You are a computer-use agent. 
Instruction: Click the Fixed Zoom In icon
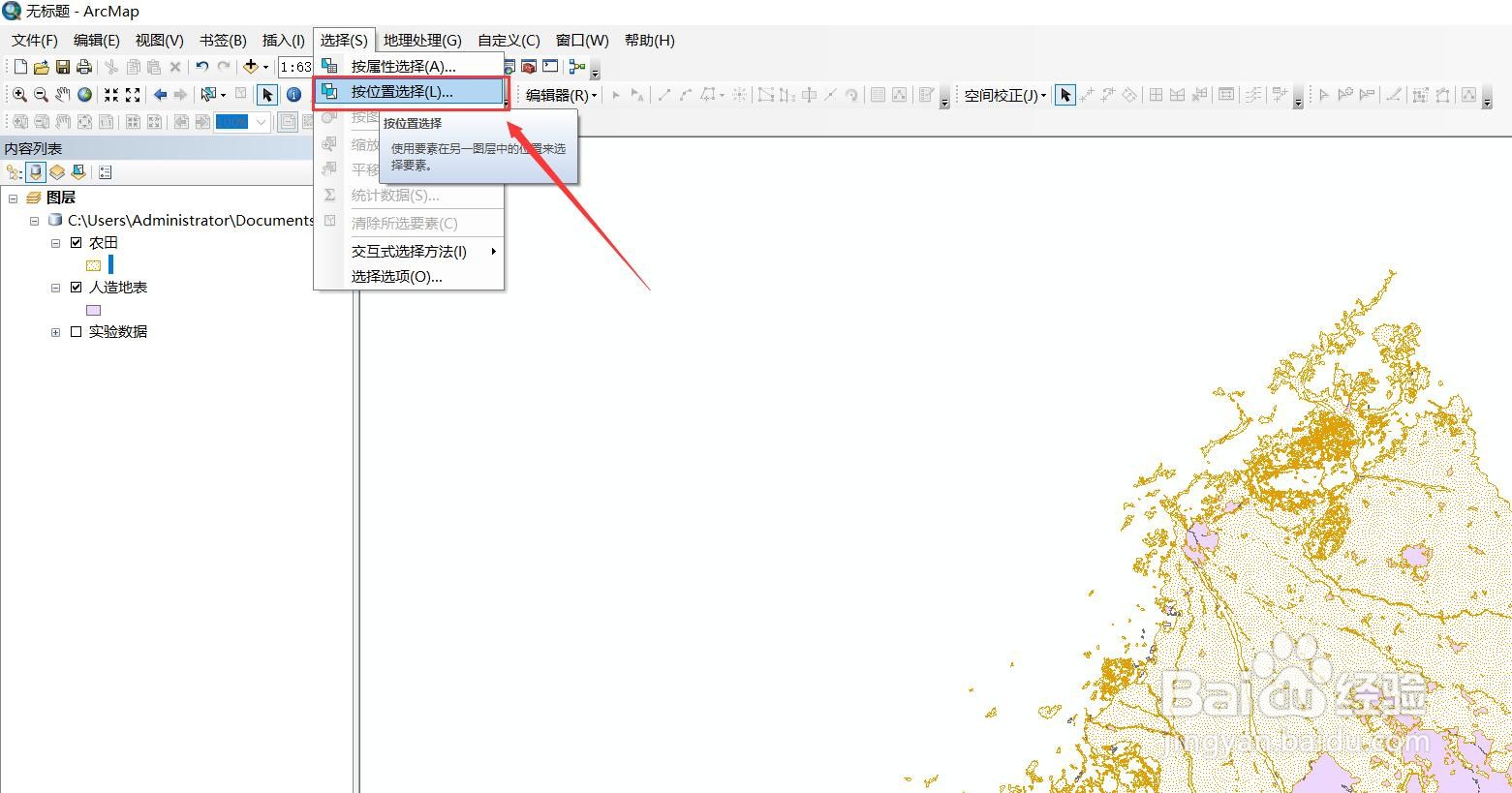coord(111,95)
